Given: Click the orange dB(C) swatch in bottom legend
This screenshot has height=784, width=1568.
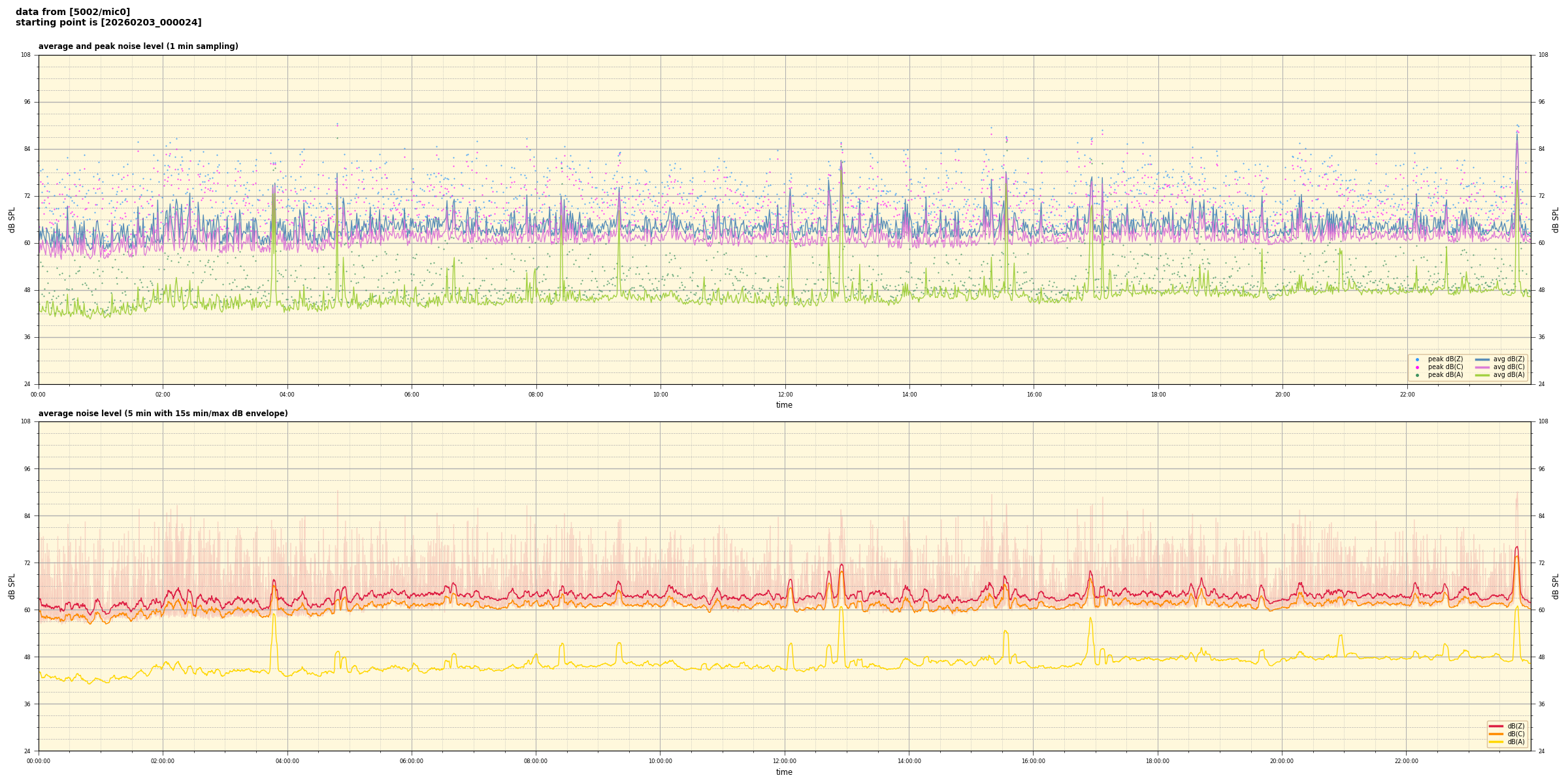Looking at the screenshot, I should [1495, 734].
